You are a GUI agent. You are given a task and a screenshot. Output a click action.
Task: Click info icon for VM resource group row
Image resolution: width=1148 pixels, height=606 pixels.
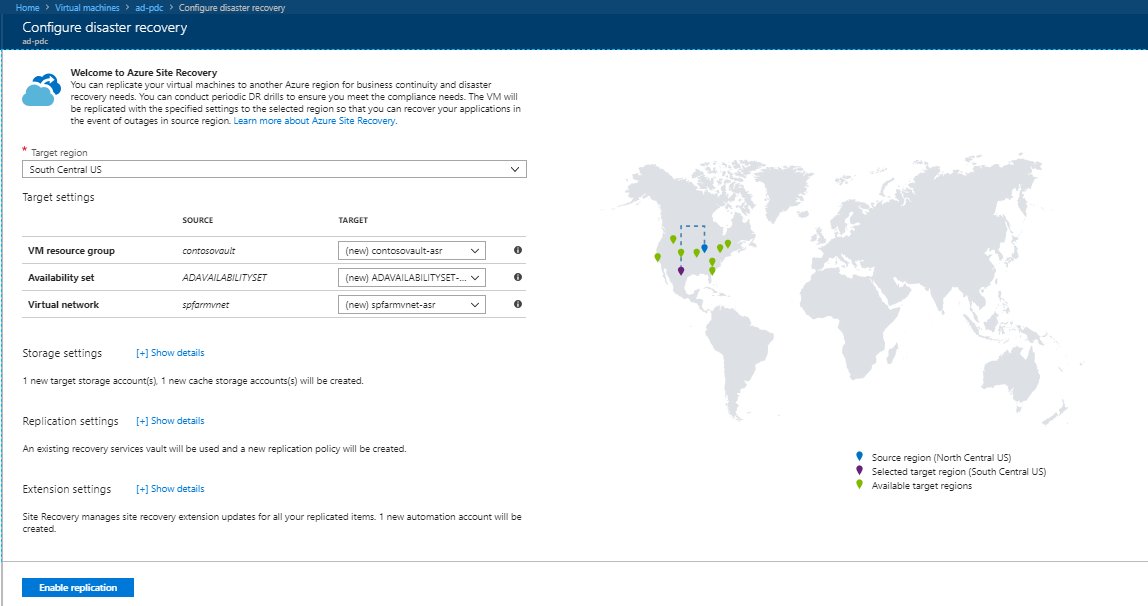pos(518,250)
